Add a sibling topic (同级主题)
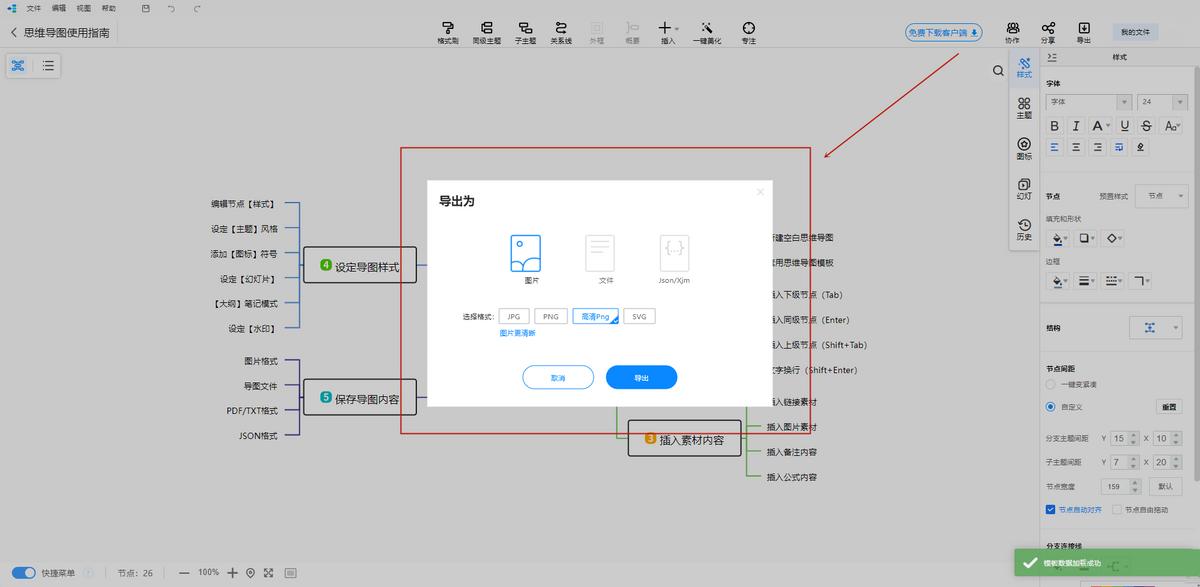1200x587 pixels. [486, 32]
